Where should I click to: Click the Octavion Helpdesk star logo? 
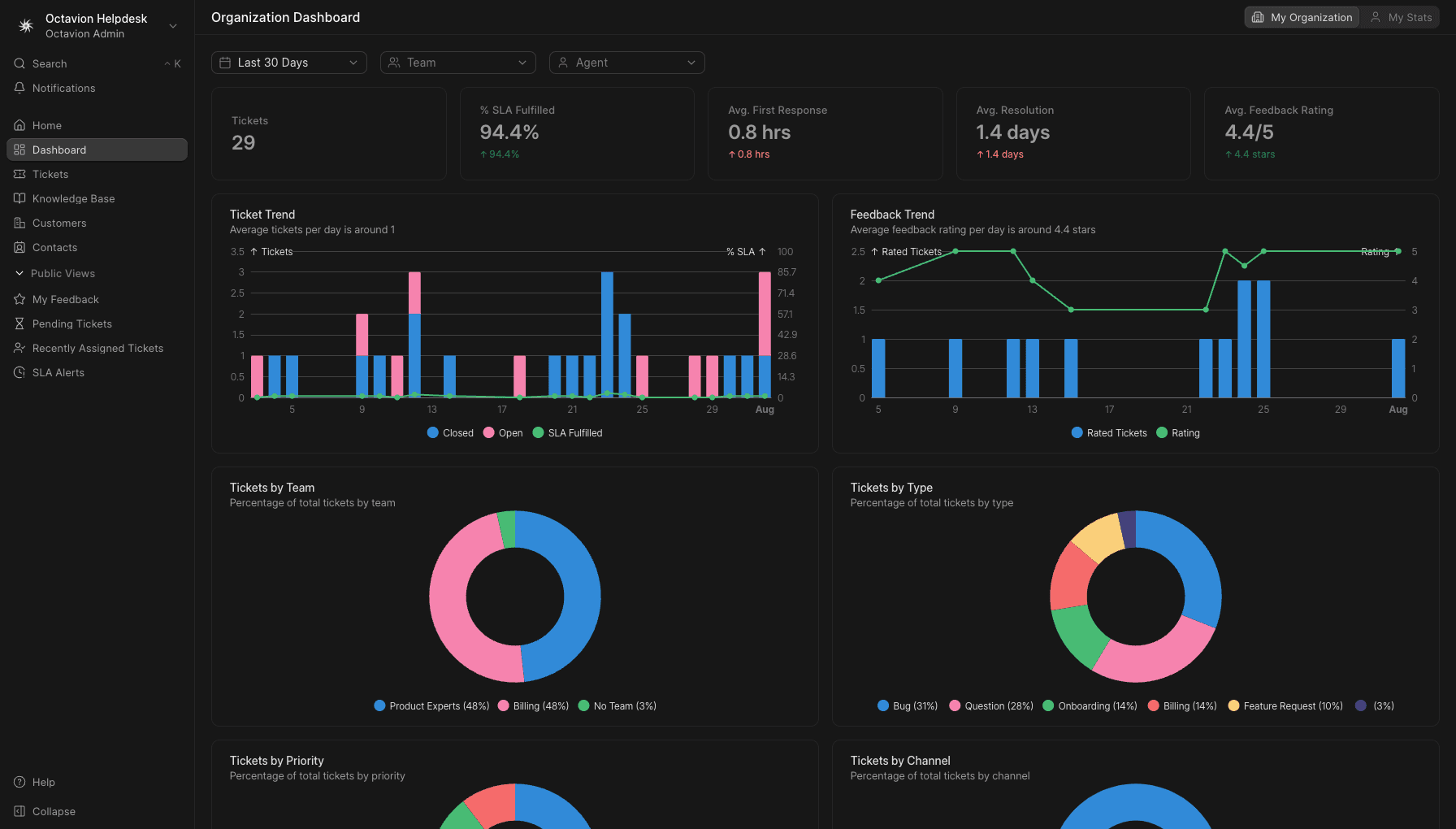point(26,26)
